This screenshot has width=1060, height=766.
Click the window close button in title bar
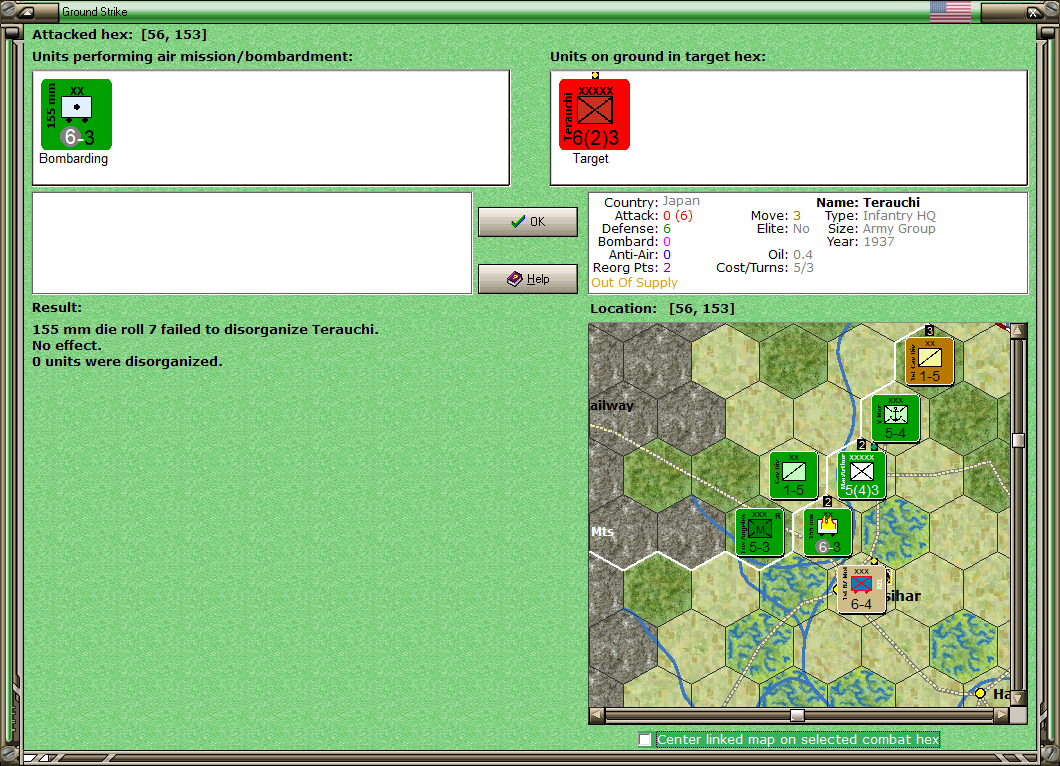(1034, 11)
